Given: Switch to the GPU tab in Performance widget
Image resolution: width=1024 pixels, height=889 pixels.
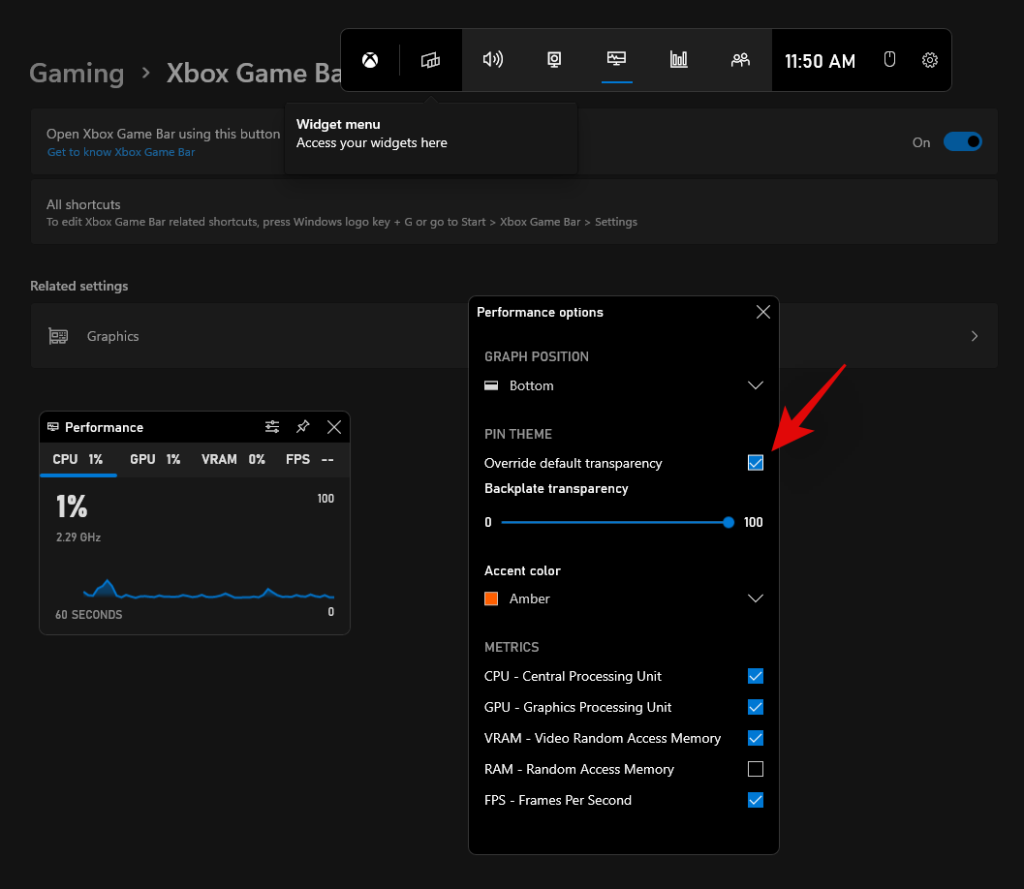Looking at the screenshot, I should (x=155, y=459).
